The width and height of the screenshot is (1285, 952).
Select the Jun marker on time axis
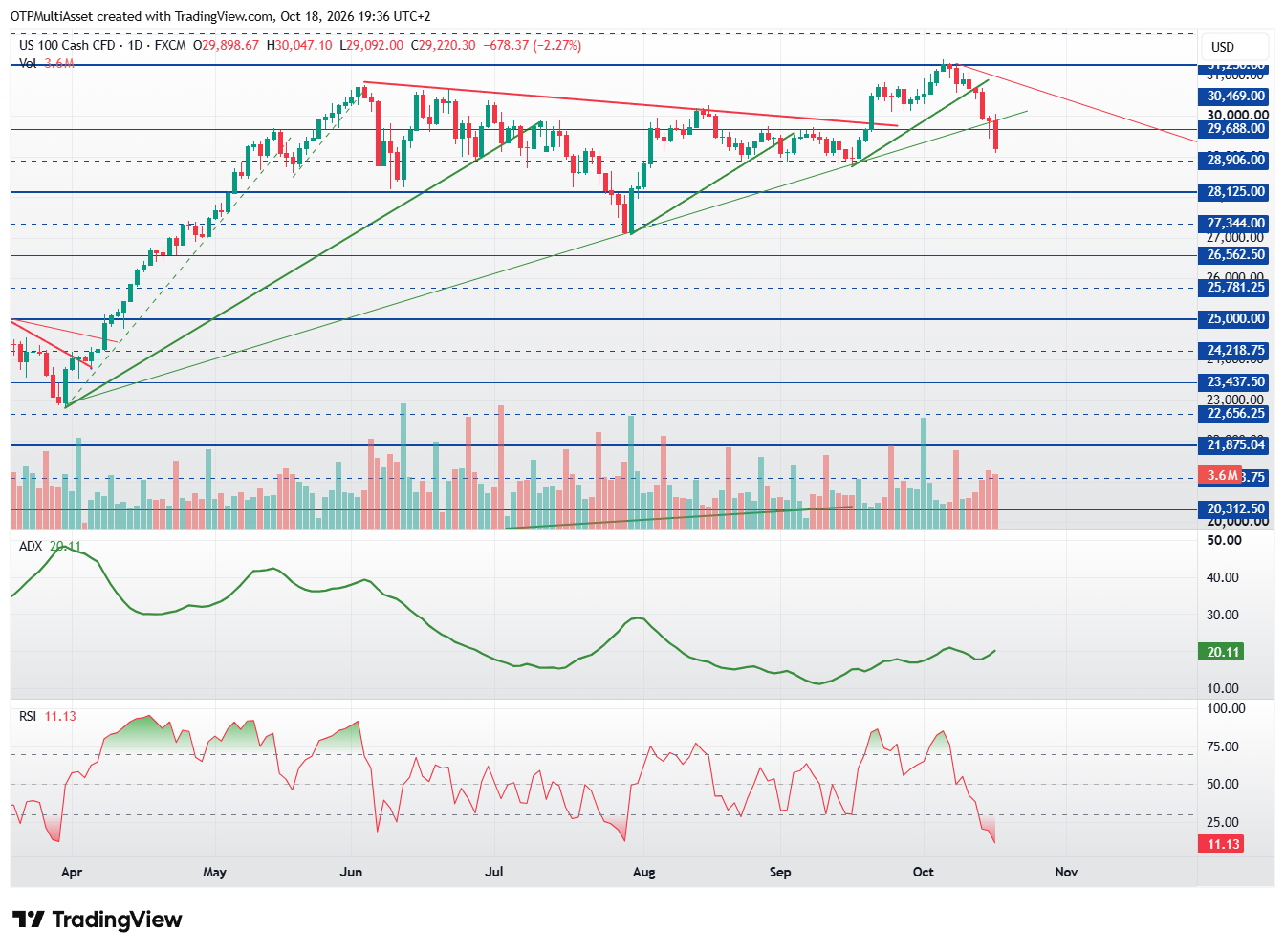coord(351,872)
